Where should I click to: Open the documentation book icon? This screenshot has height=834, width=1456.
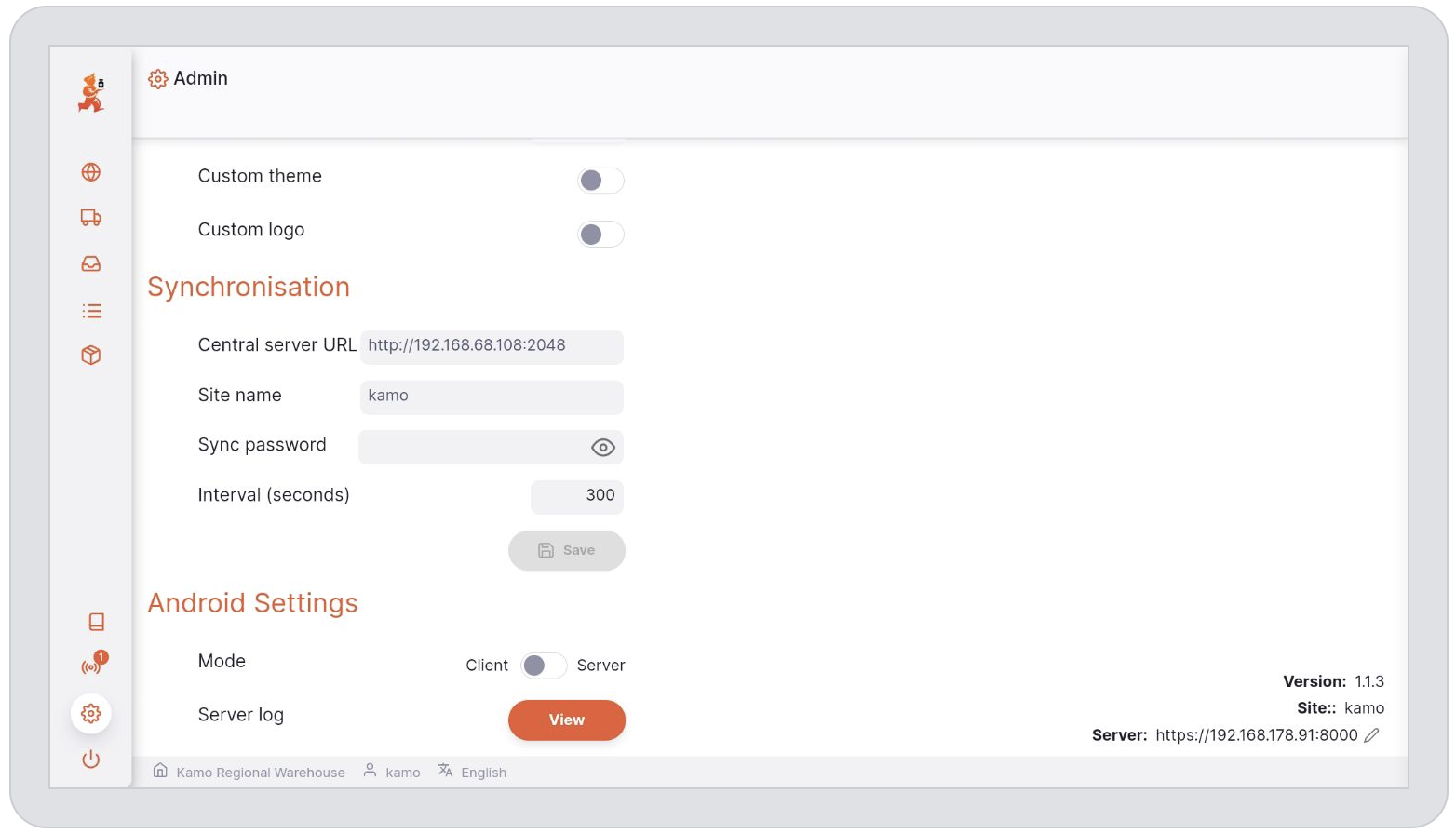[90, 621]
